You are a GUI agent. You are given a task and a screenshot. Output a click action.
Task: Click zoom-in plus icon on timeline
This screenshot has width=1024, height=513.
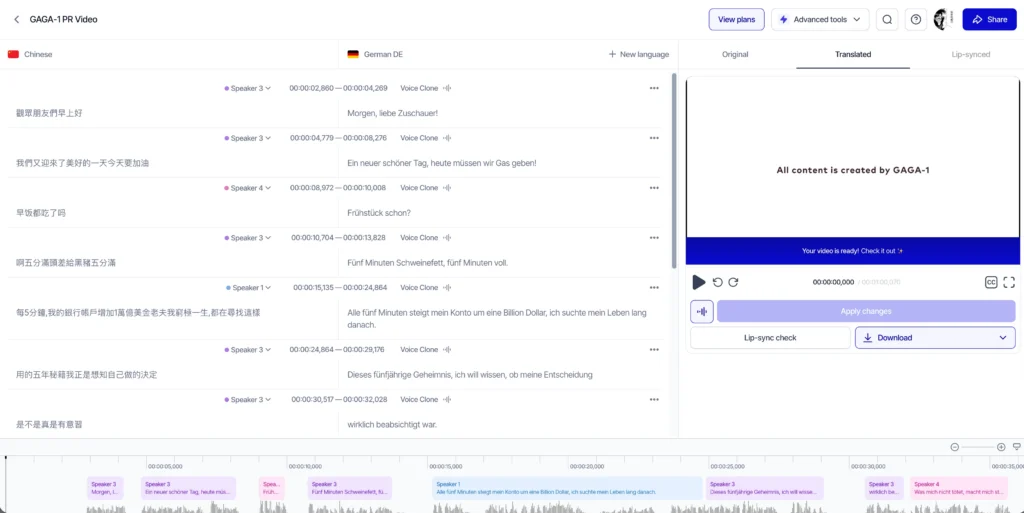click(x=1001, y=447)
